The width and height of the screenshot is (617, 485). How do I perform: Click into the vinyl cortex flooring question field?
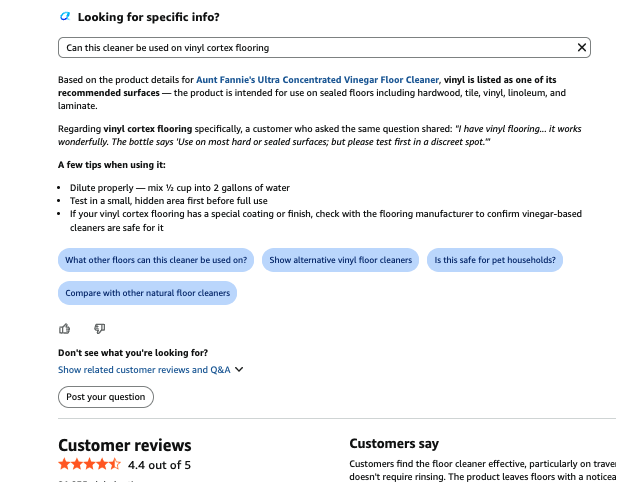tap(324, 48)
